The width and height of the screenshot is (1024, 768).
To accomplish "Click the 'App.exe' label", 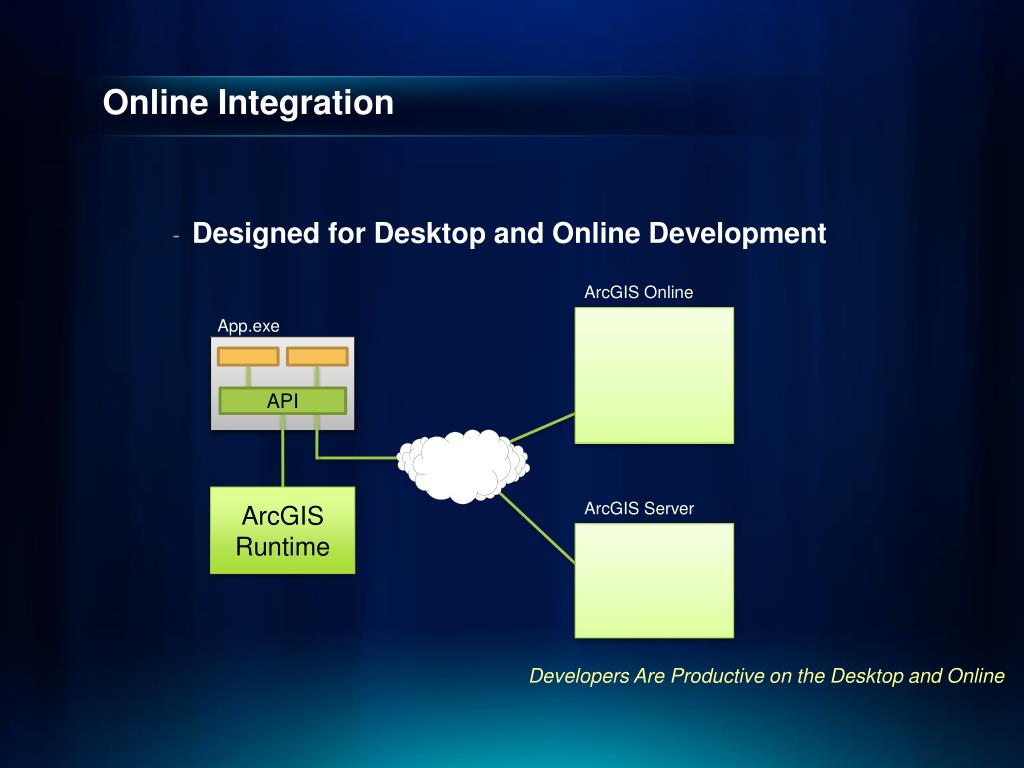I will 248,326.
